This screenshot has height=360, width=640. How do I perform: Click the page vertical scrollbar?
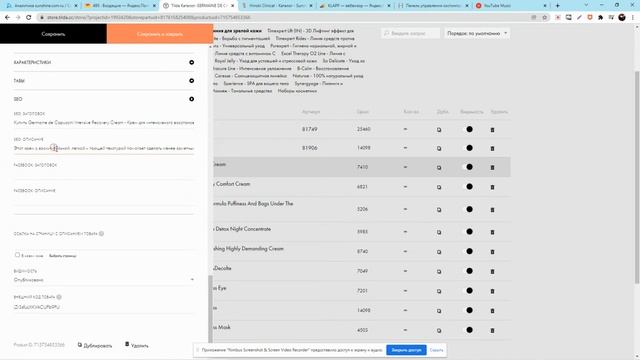tap(637, 177)
